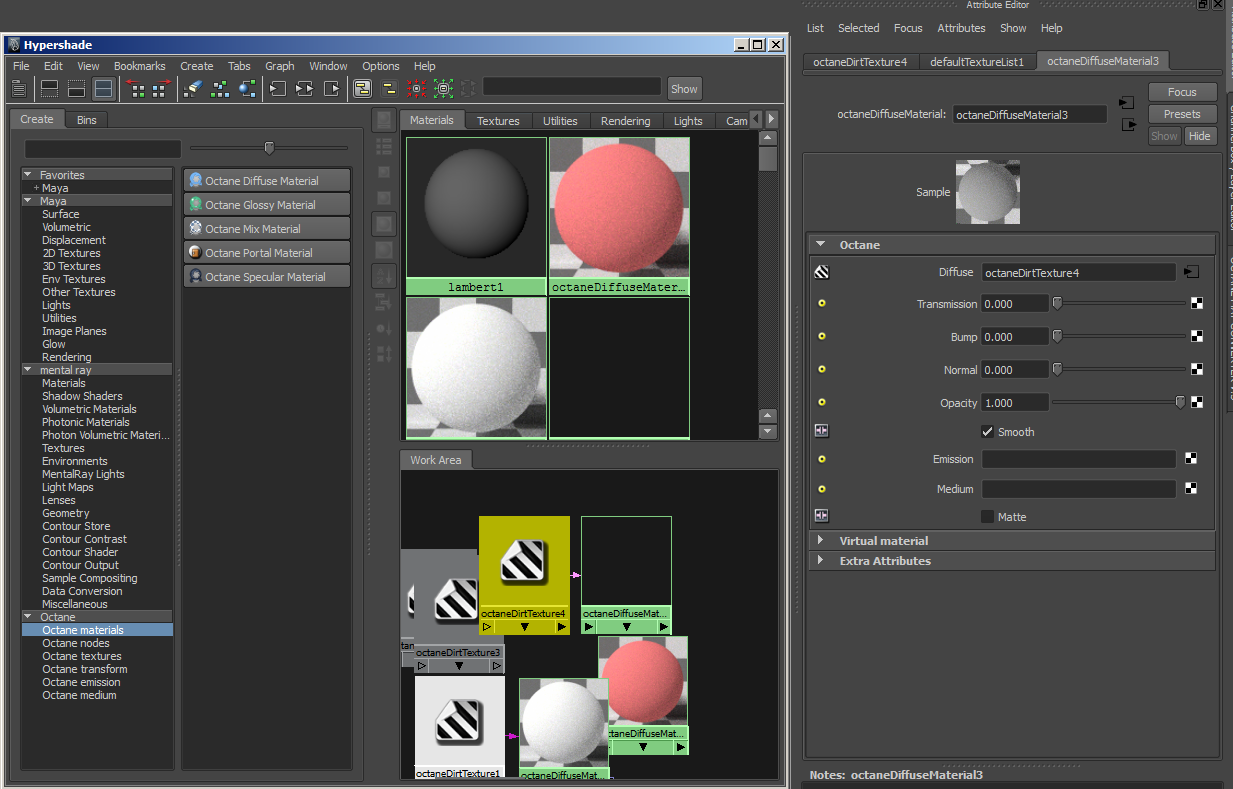Image resolution: width=1233 pixels, height=789 pixels.
Task: Collapse the Octane tree category
Action: pyautogui.click(x=29, y=617)
